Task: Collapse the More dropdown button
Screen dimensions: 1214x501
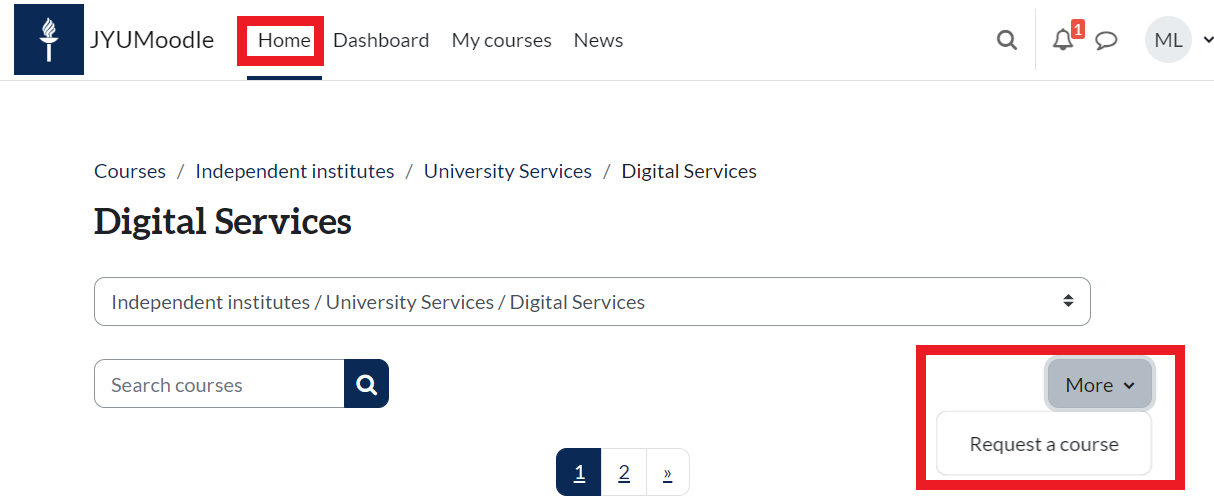Action: (1099, 385)
